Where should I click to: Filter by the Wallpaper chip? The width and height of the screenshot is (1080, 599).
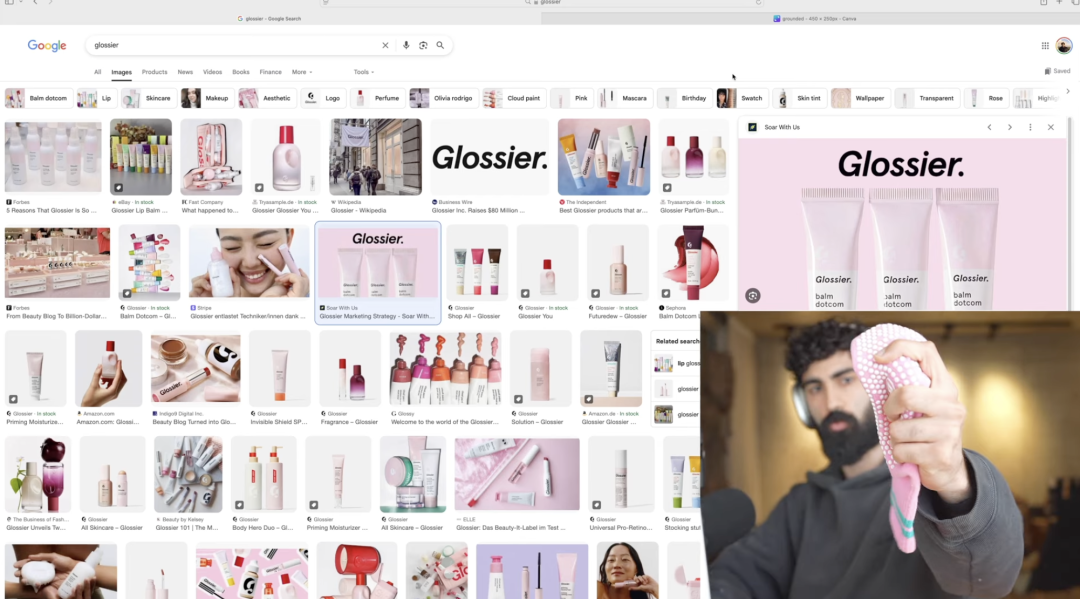pyautogui.click(x=860, y=98)
